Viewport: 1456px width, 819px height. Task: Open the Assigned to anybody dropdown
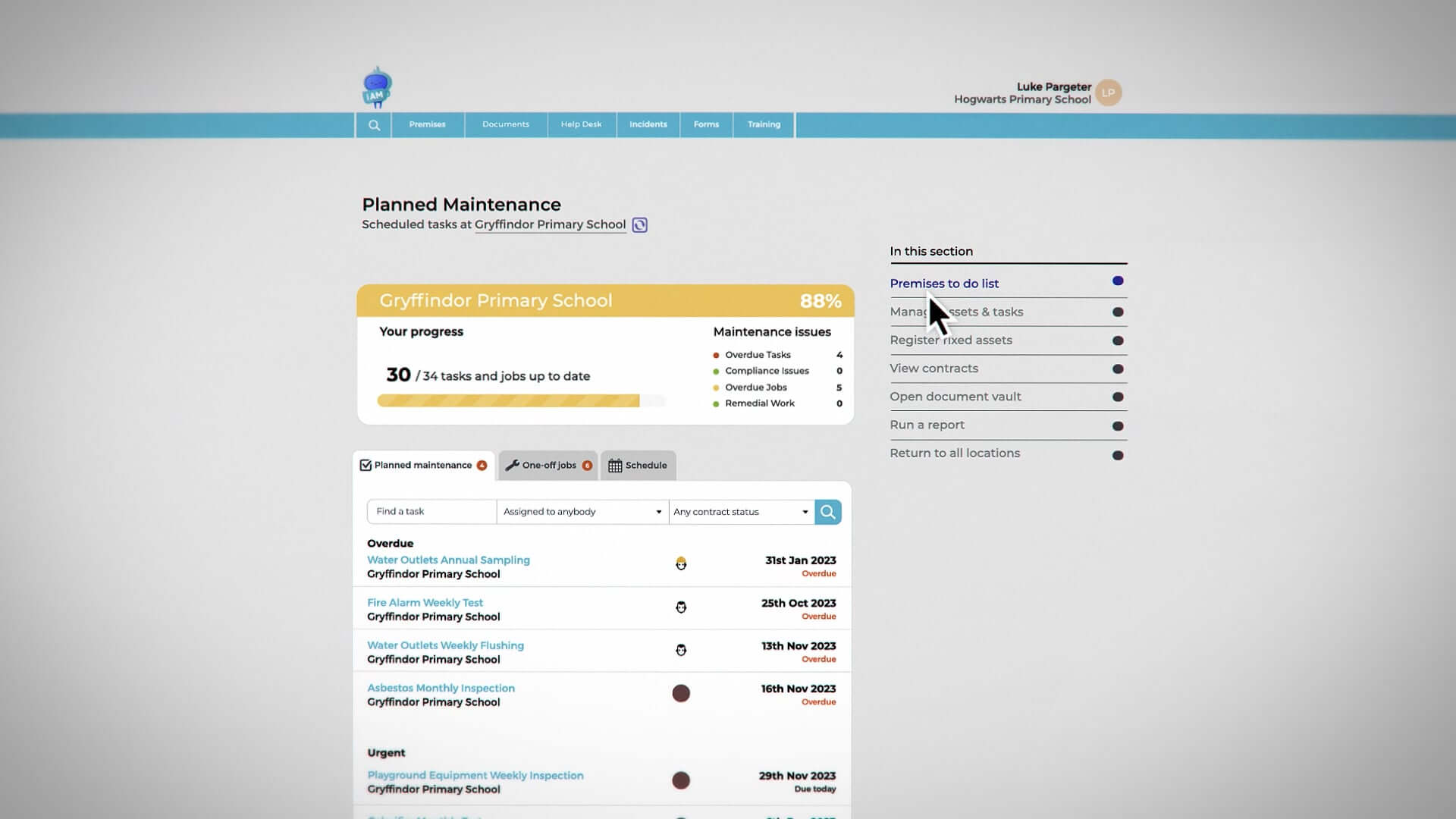(x=582, y=512)
